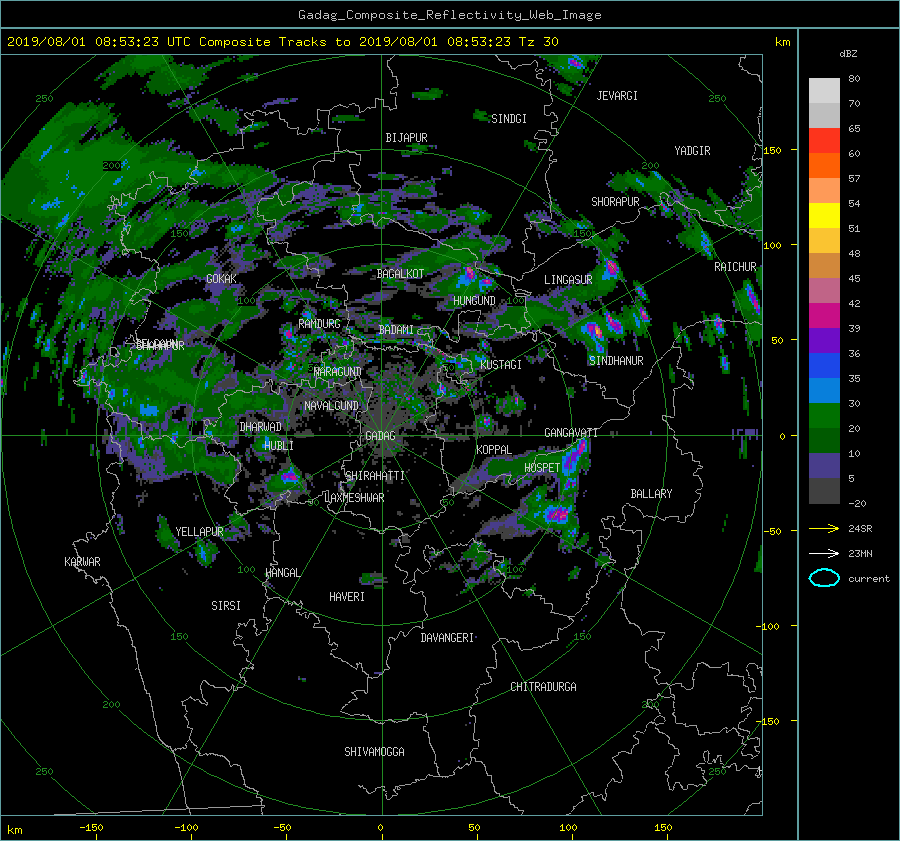
Task: Click the RAMDURG city label
Action: click(319, 324)
